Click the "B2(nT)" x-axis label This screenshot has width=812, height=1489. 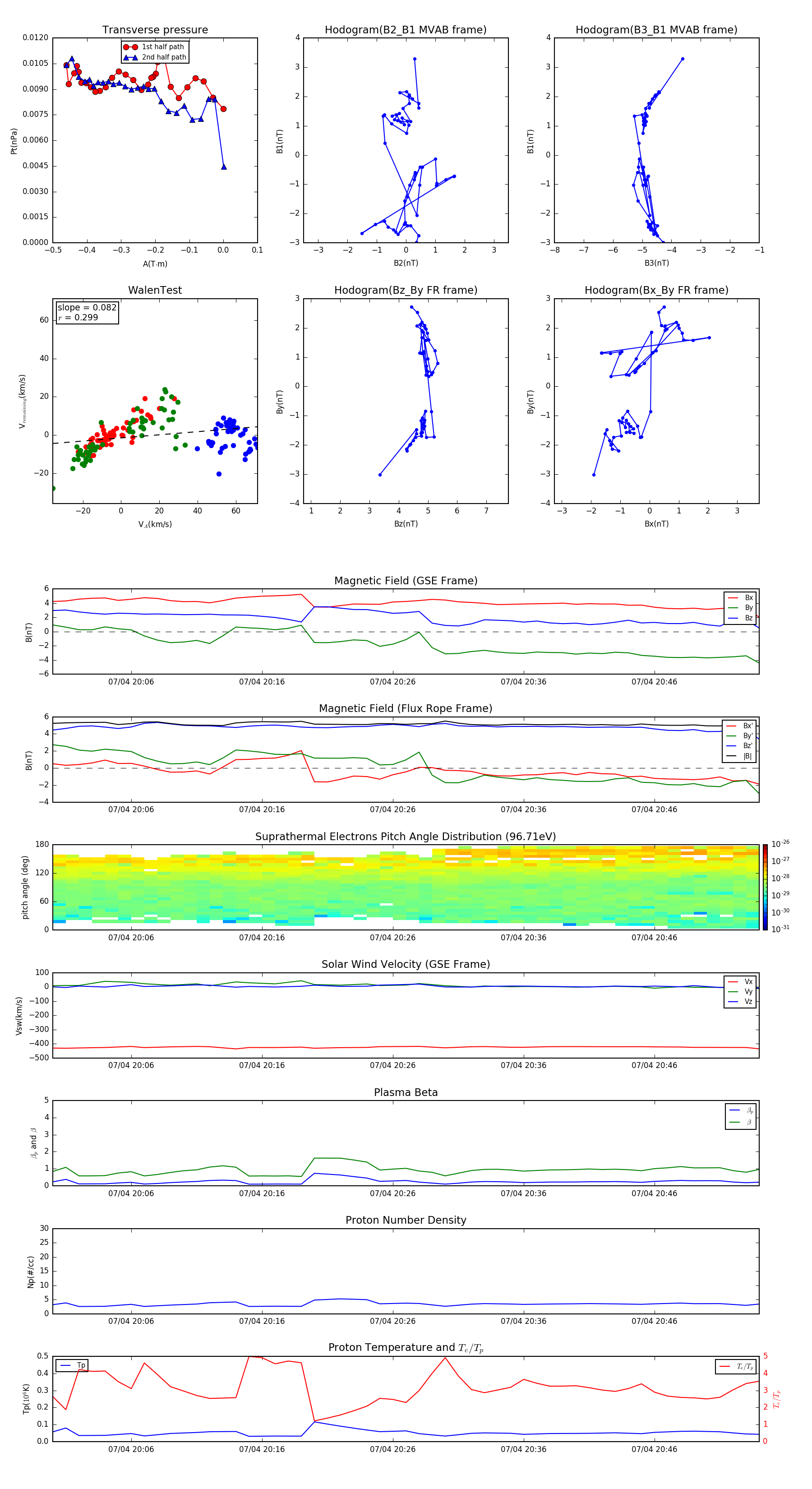tap(406, 263)
